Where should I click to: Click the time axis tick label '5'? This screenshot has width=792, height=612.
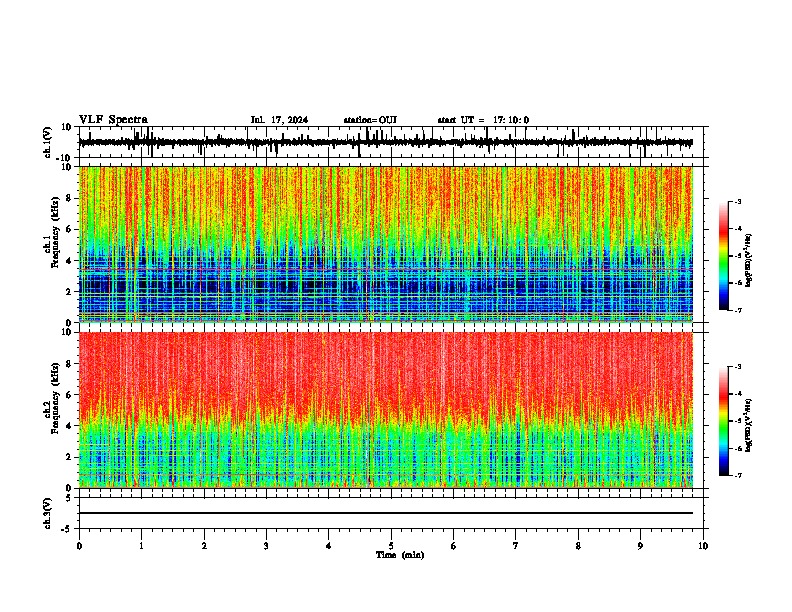point(391,546)
